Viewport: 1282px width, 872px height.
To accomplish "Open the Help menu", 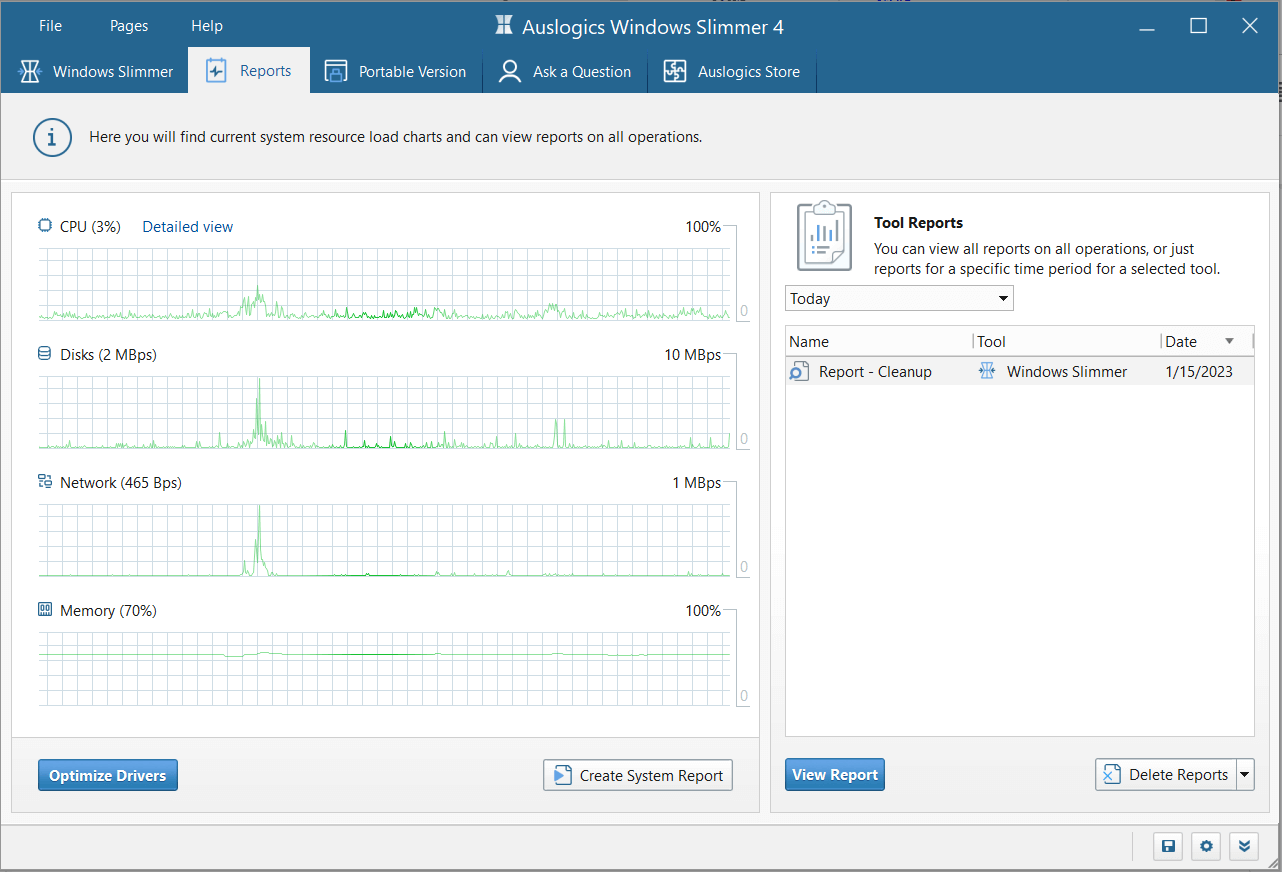I will (x=207, y=26).
